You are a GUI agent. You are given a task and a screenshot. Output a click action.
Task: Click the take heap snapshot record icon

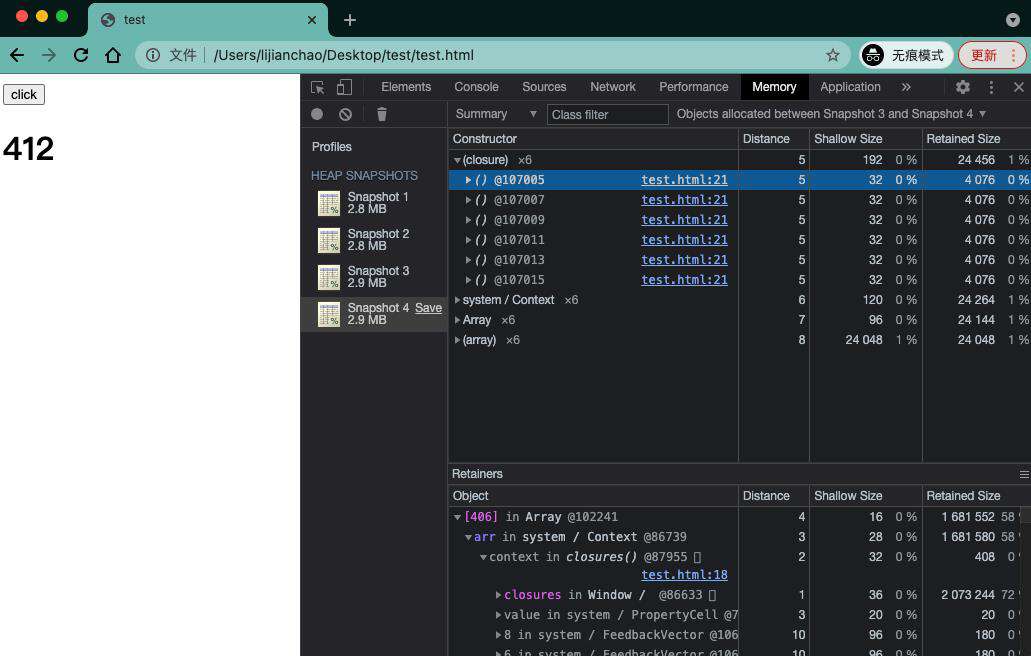(x=317, y=114)
